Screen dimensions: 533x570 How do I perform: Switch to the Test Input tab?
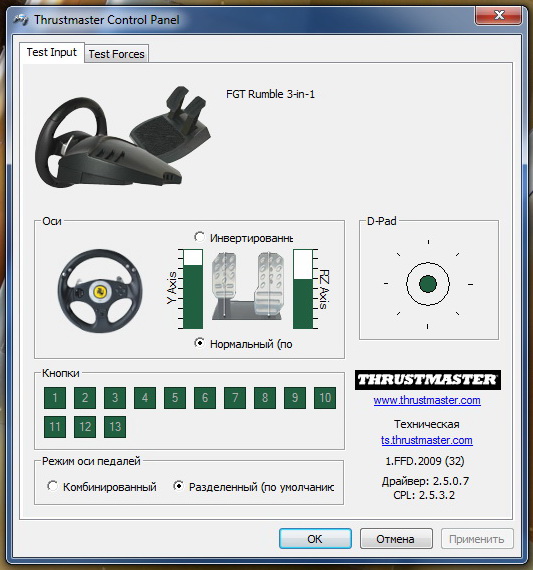52,52
